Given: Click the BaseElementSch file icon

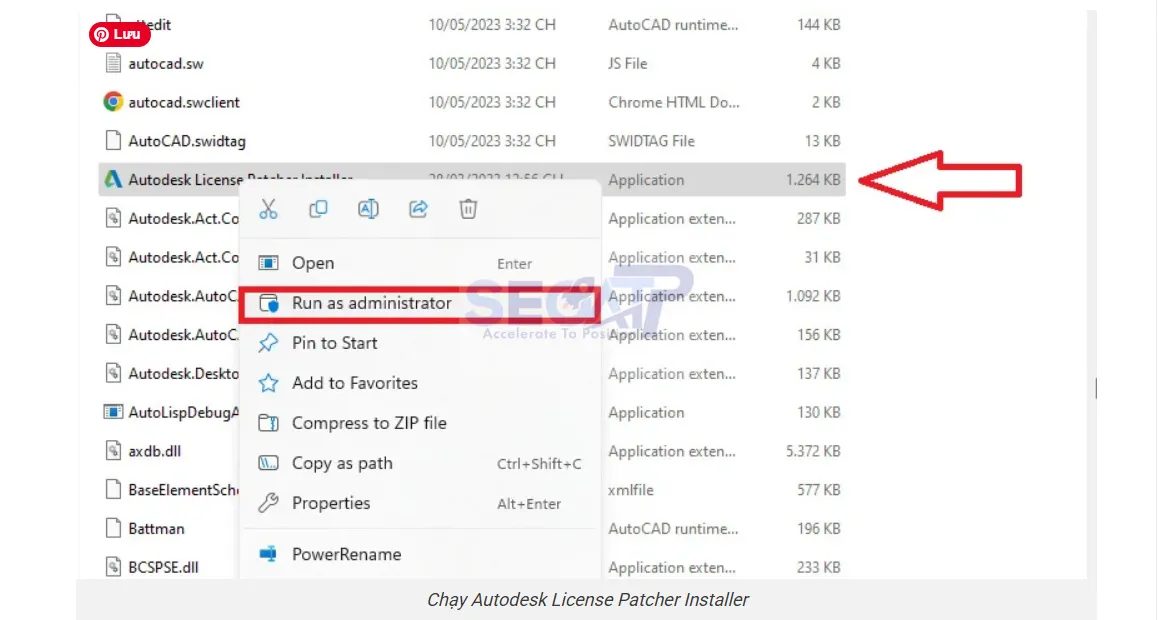Looking at the screenshot, I should click(x=113, y=490).
